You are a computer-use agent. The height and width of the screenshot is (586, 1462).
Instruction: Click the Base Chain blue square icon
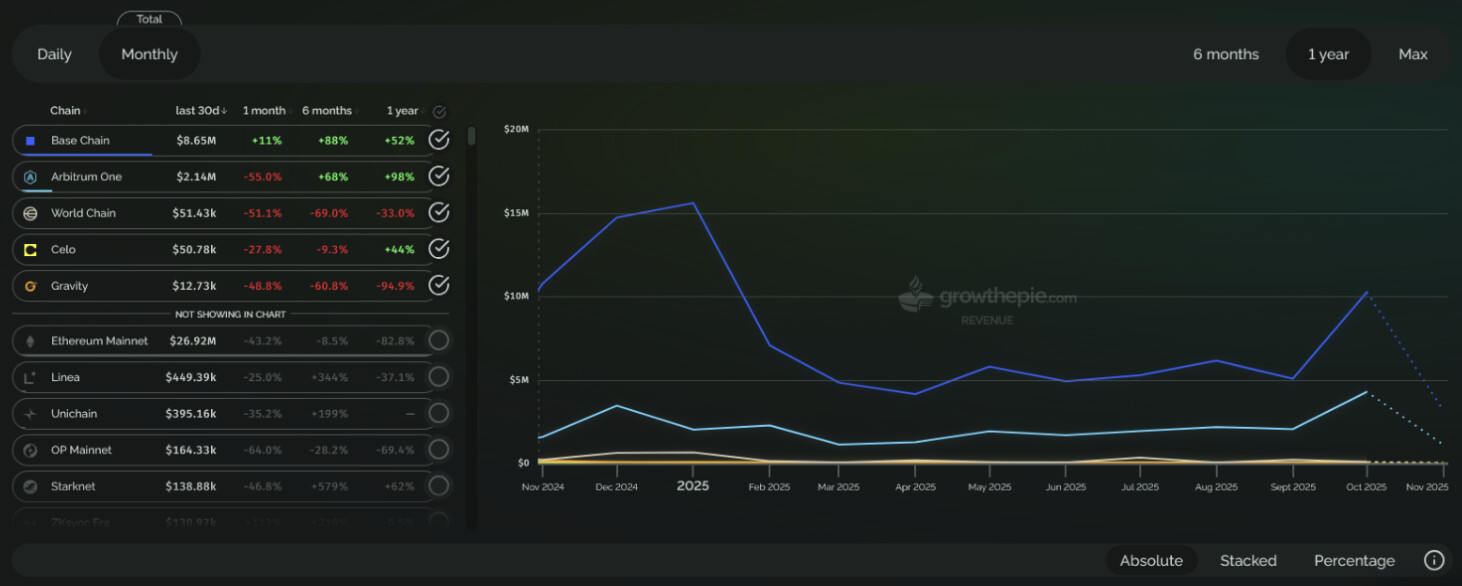[30, 141]
